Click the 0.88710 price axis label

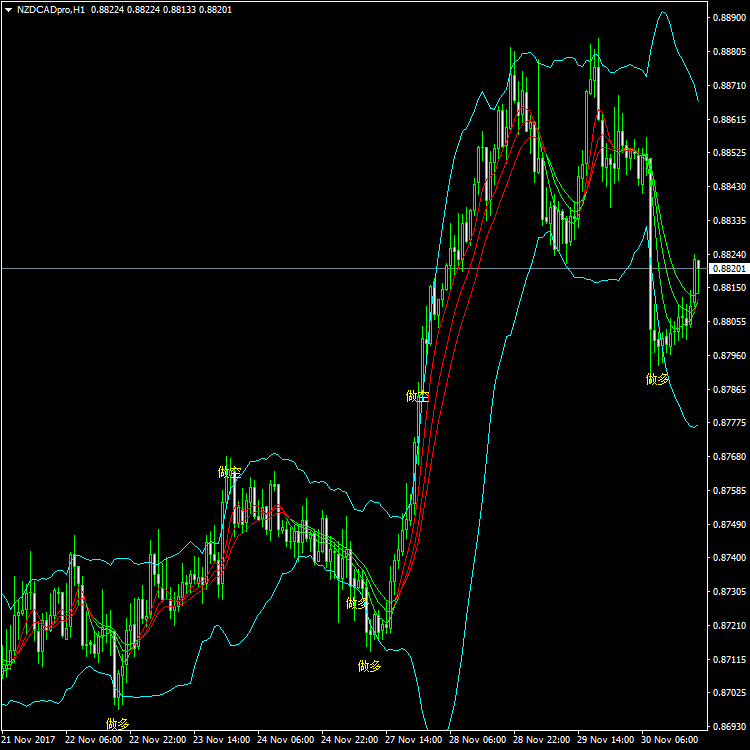pyautogui.click(x=729, y=86)
